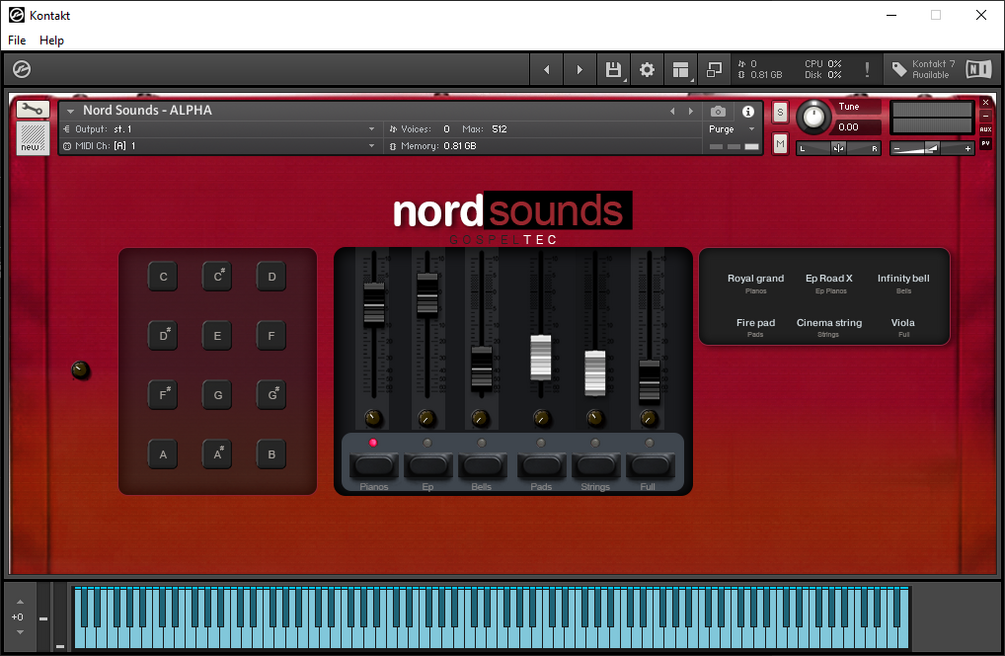This screenshot has width=1005, height=656.
Task: Select the F# key button
Action: (x=163, y=394)
